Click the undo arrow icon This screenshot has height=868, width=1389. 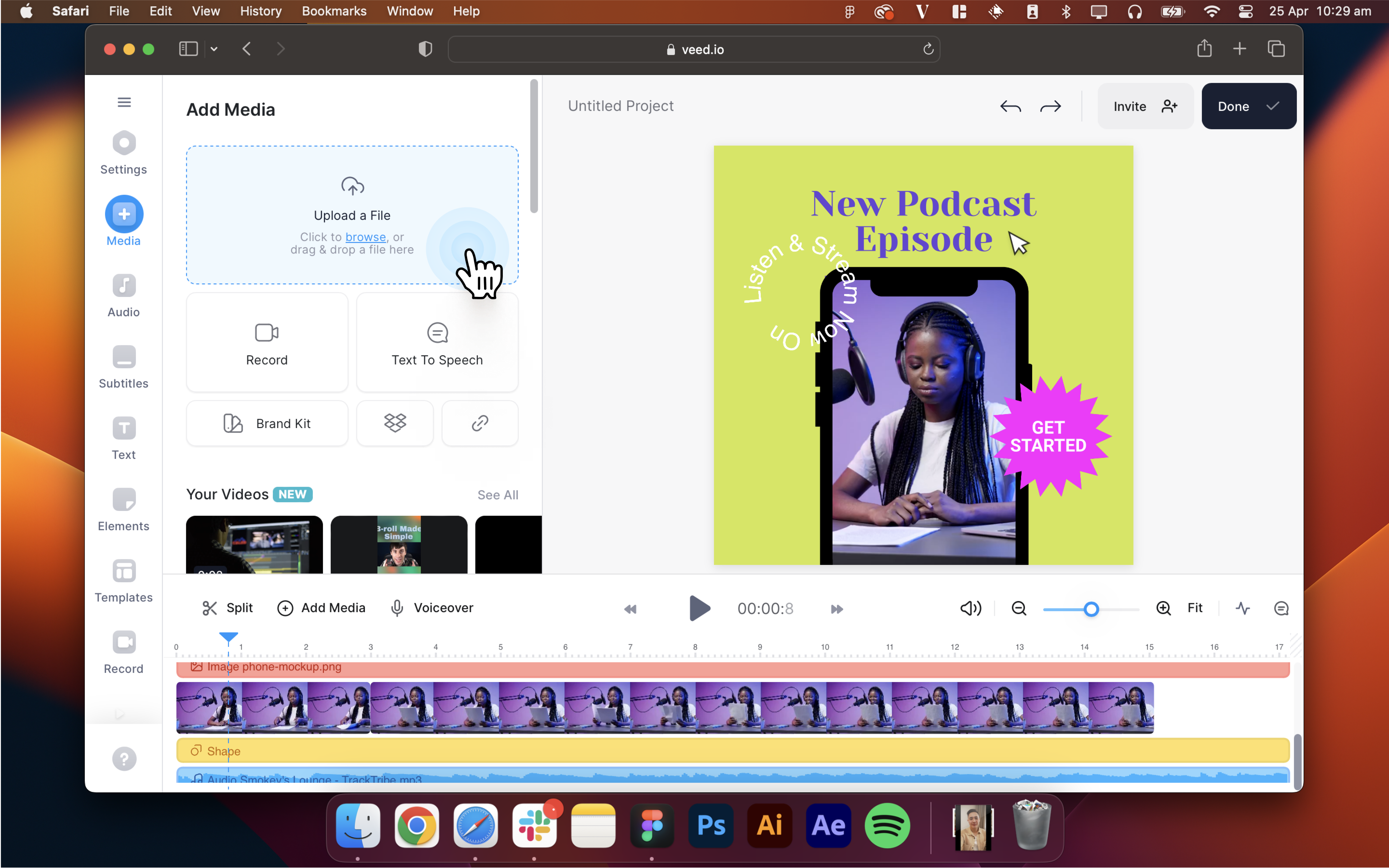pos(1010,106)
